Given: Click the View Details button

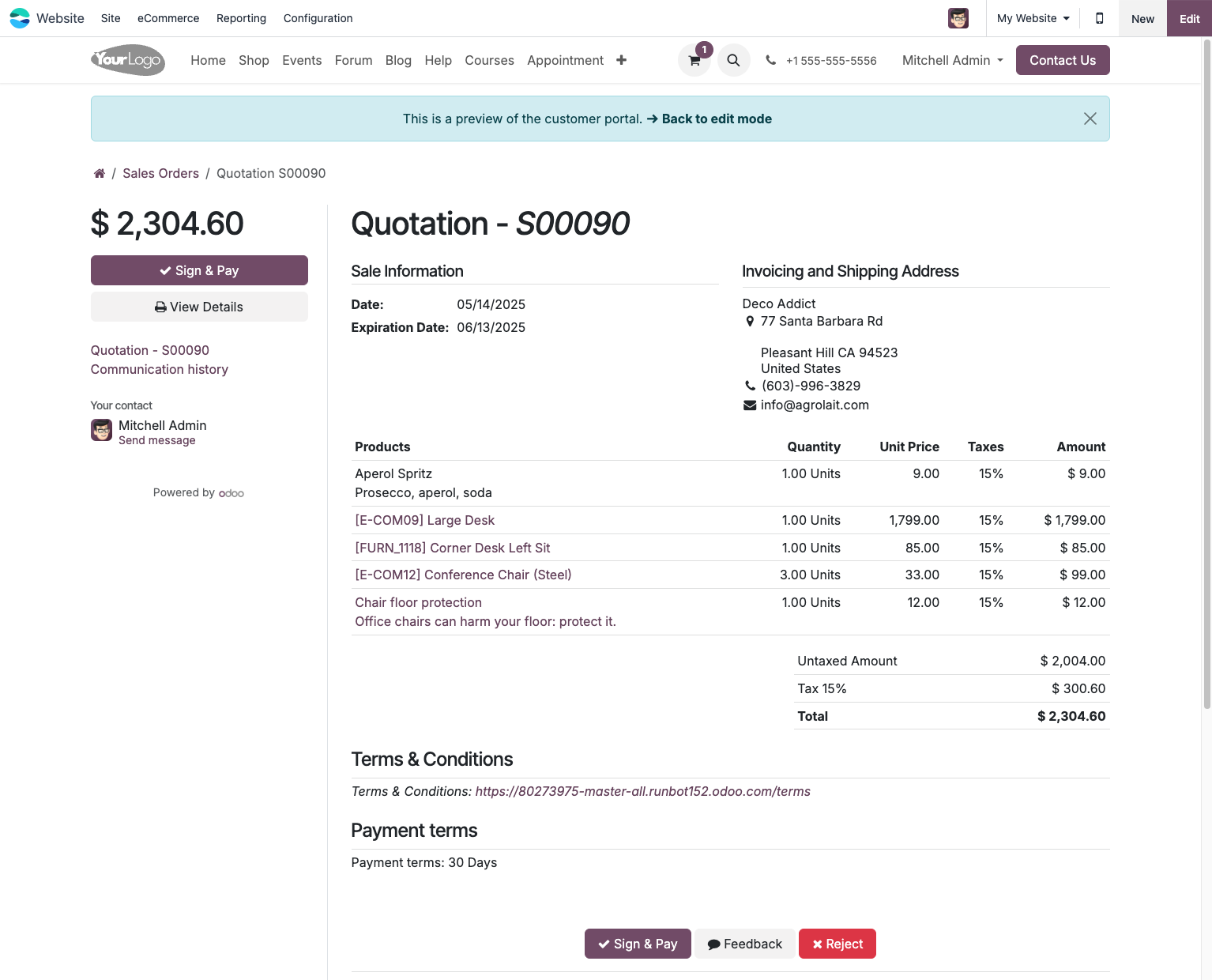Looking at the screenshot, I should (x=199, y=307).
